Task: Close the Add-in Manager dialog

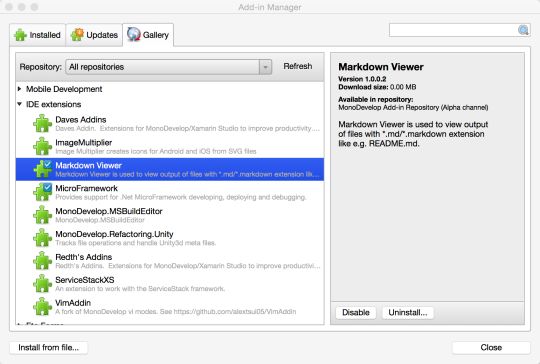Action: (491, 347)
